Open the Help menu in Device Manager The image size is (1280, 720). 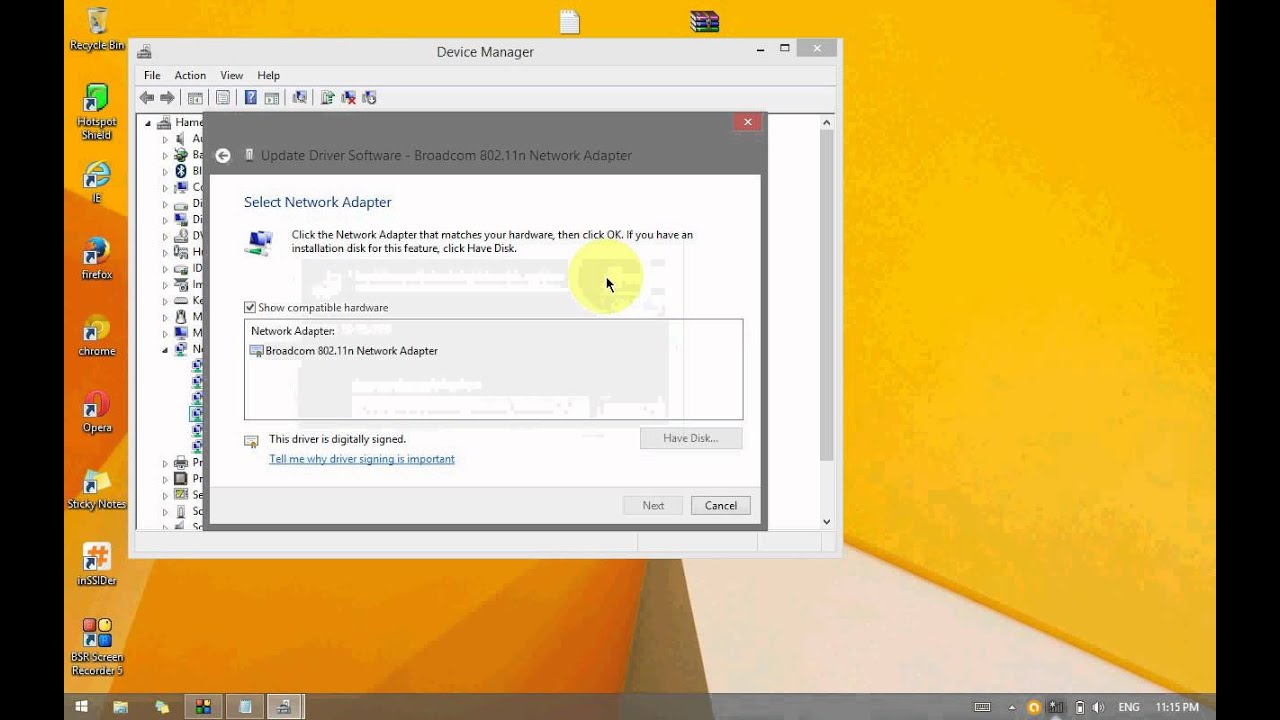click(x=268, y=75)
